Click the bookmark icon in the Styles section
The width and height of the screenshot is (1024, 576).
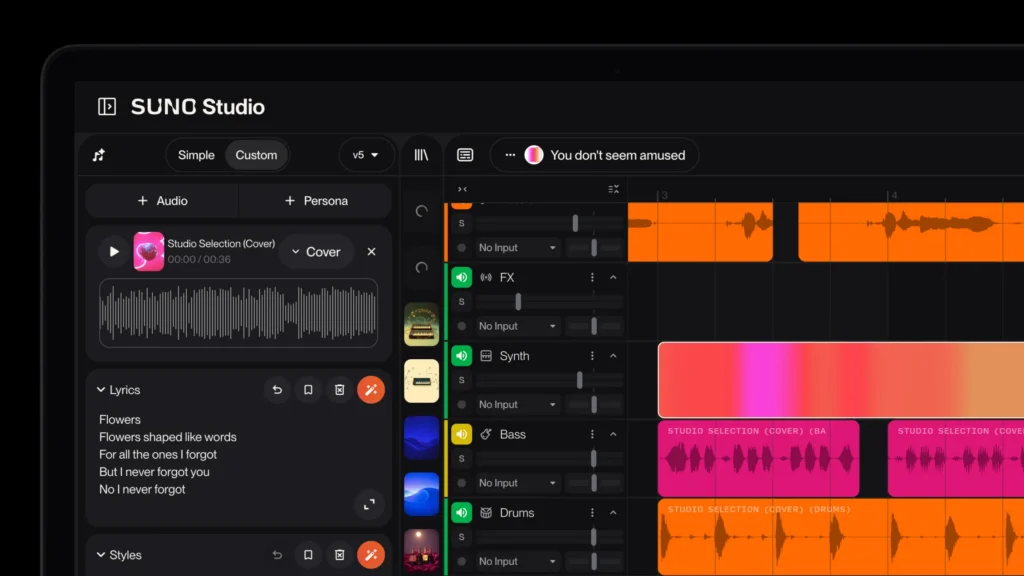tap(308, 554)
